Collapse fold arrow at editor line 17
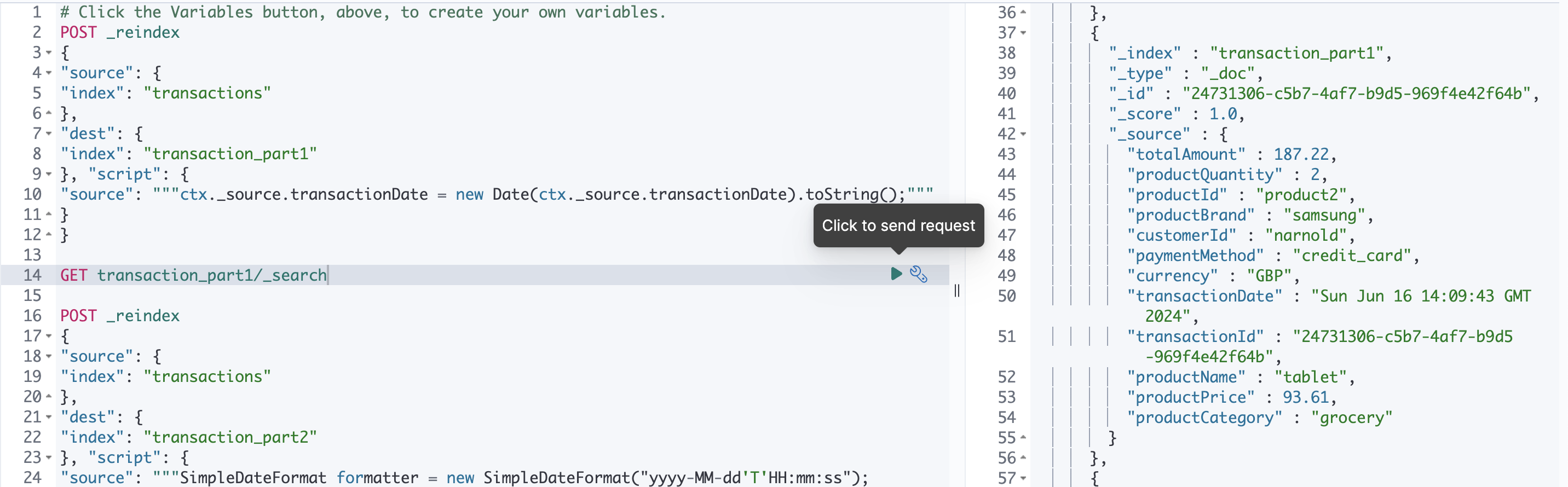1568x487 pixels. (x=49, y=336)
